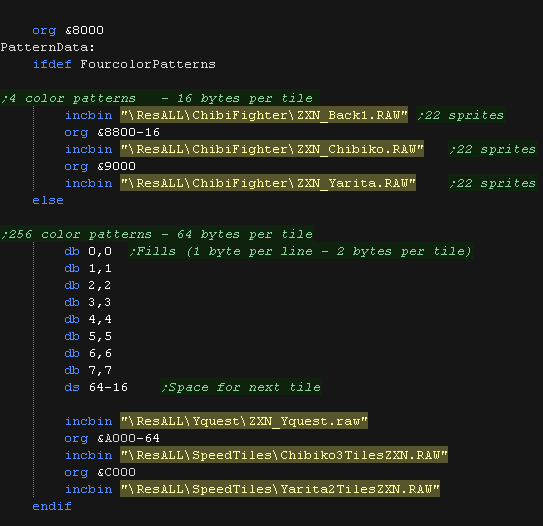The image size is (543, 526).
Task: Click the Yarita2TilesZXN.RAW path string
Action: (x=280, y=489)
